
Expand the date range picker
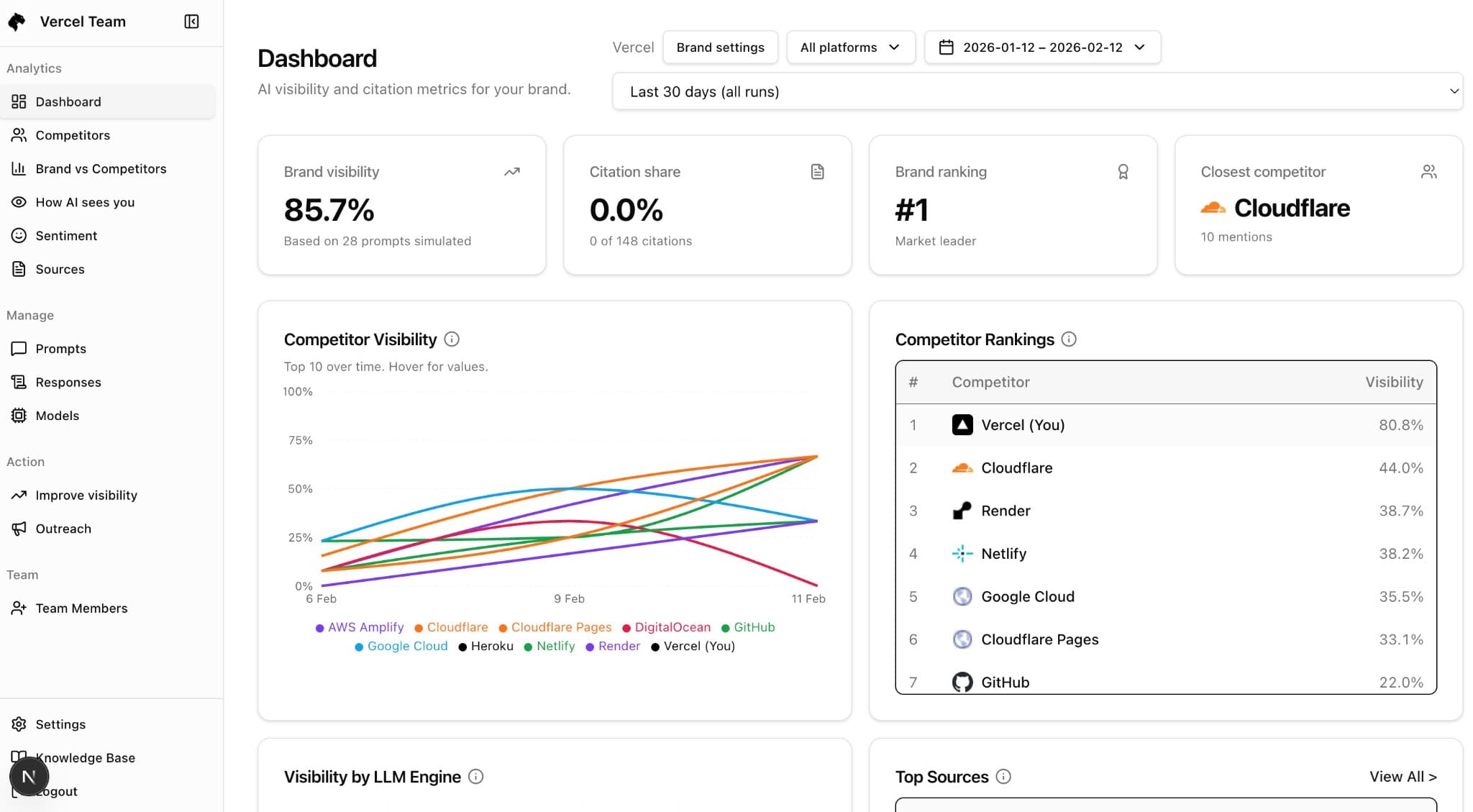pos(1042,47)
